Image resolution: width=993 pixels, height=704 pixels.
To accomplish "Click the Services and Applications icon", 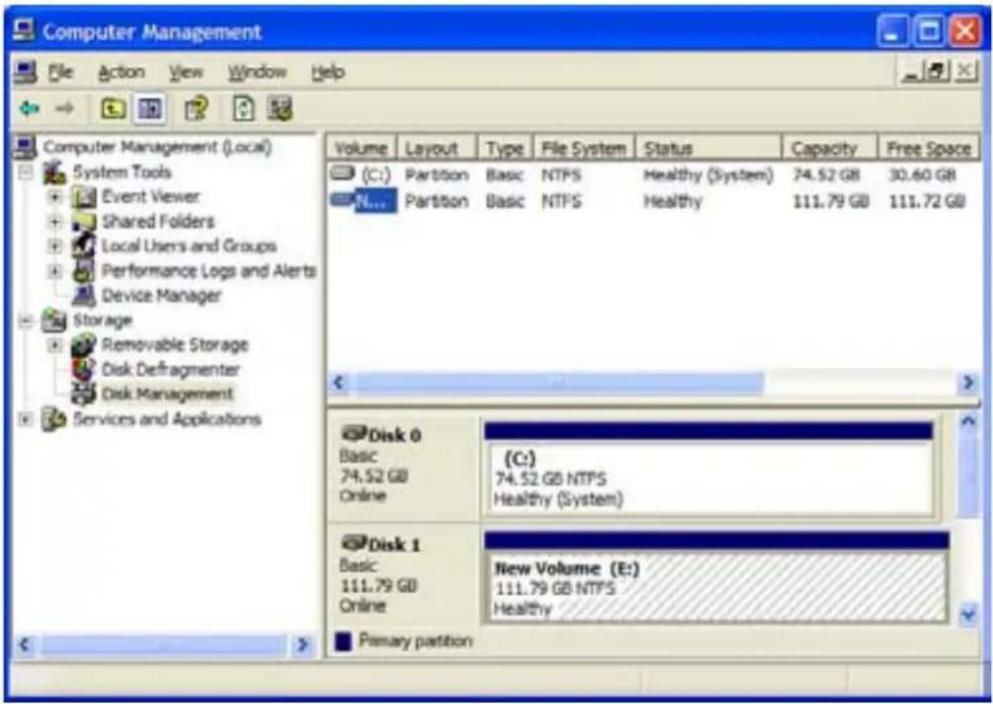I will click(54, 419).
